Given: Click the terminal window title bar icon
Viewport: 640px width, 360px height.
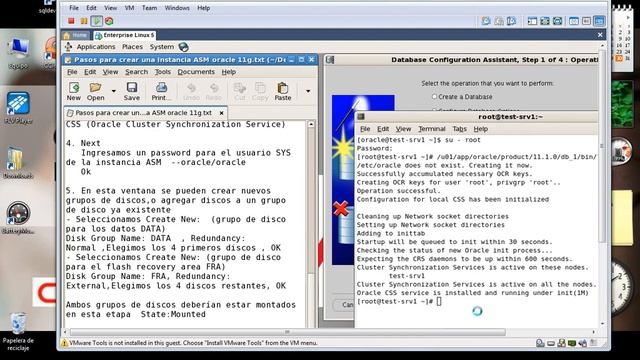Looking at the screenshot, I should click(361, 117).
